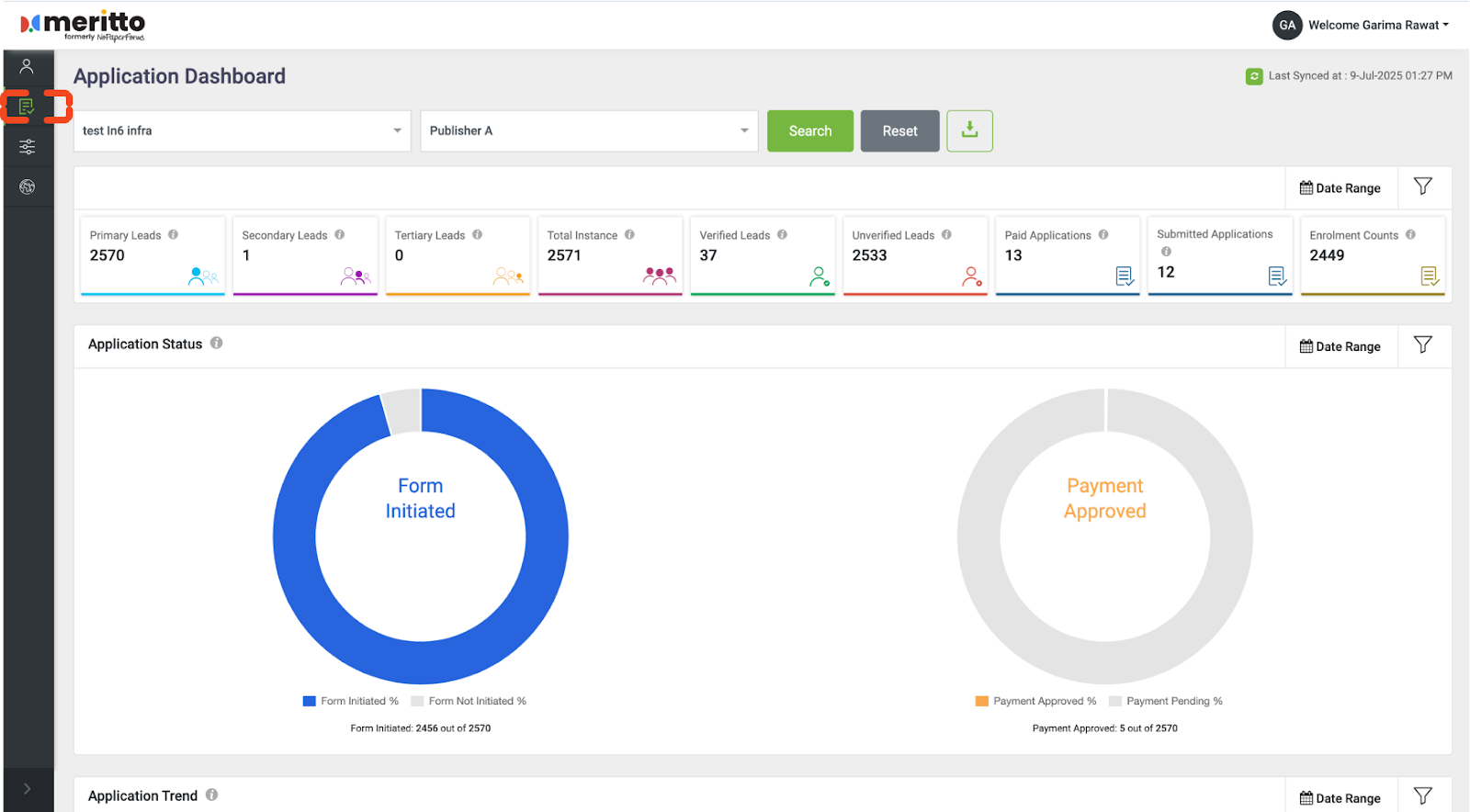Toggle Form Initiated % legend item
This screenshot has width=1470, height=812.
click(352, 701)
